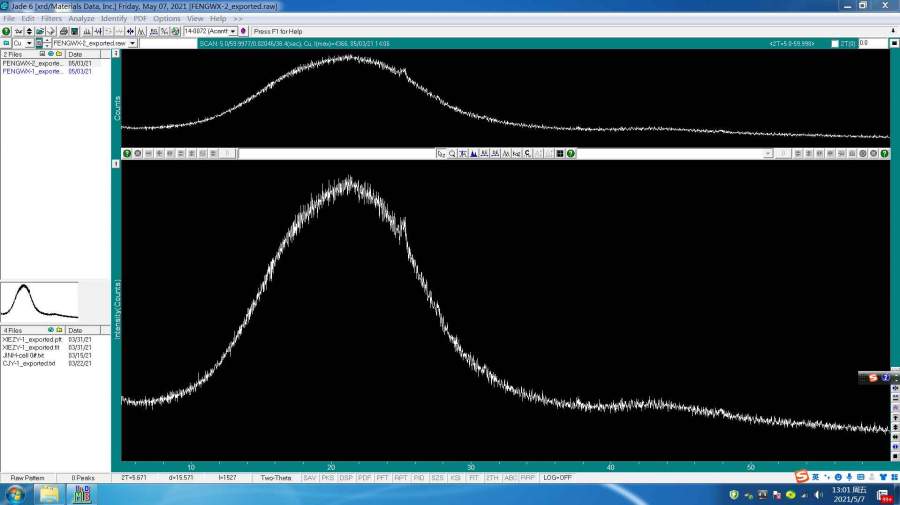Click the print icon in the main toolbar
This screenshot has width=900, height=505.
coord(62,31)
